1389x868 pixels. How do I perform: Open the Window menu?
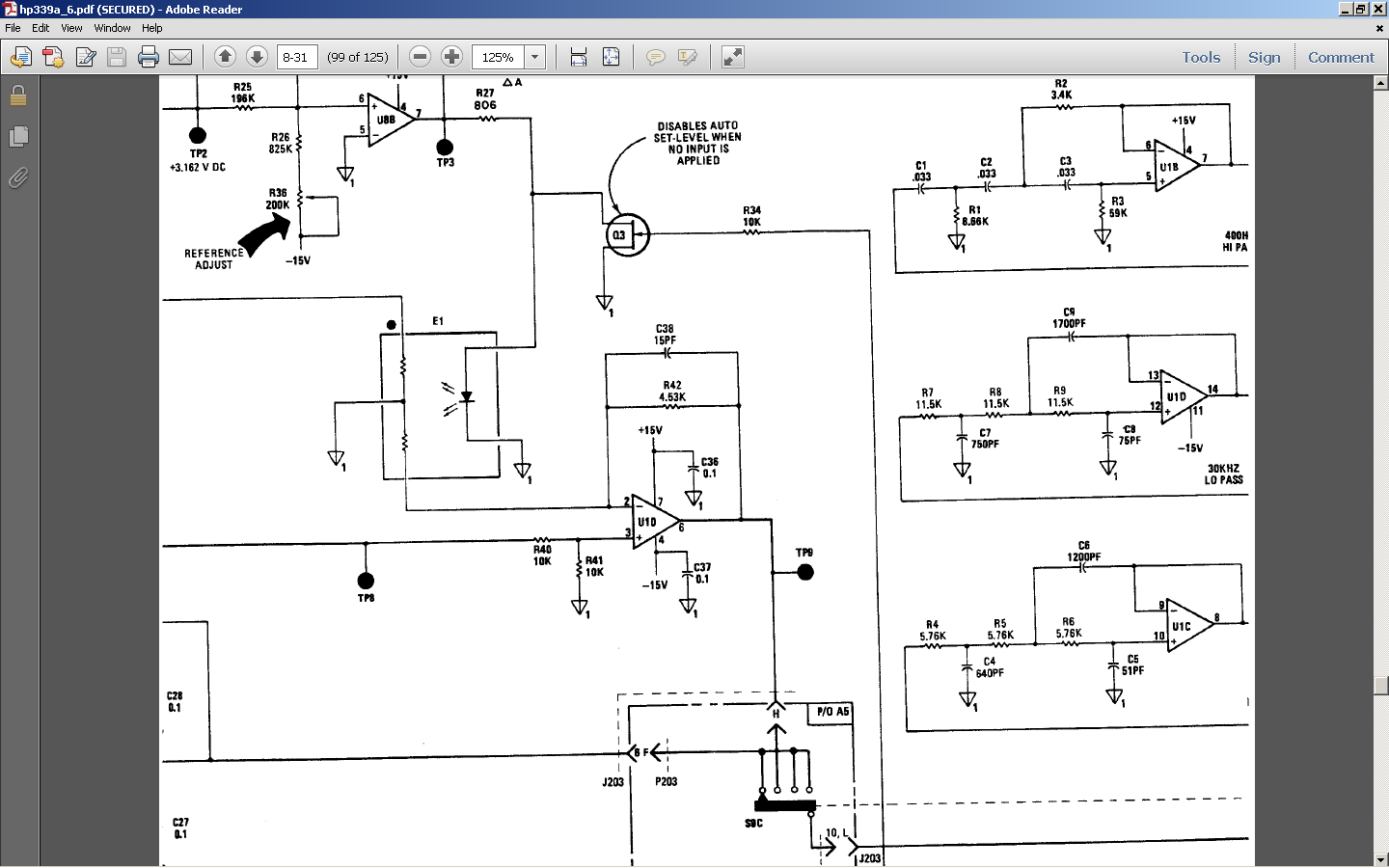(112, 28)
